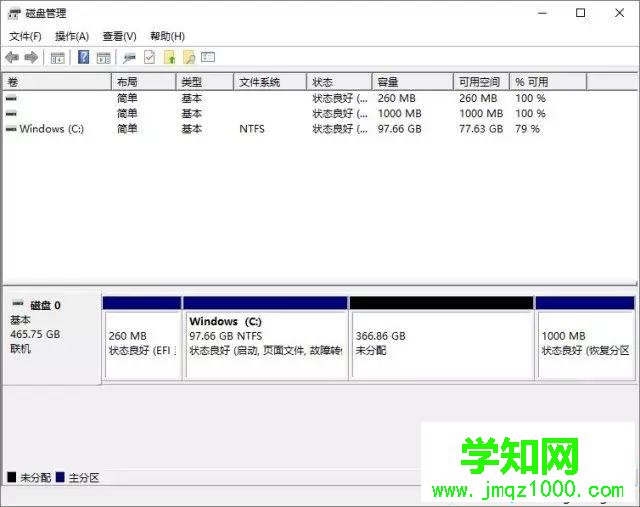
Task: Sort by the 状态 column header
Action: [x=339, y=82]
